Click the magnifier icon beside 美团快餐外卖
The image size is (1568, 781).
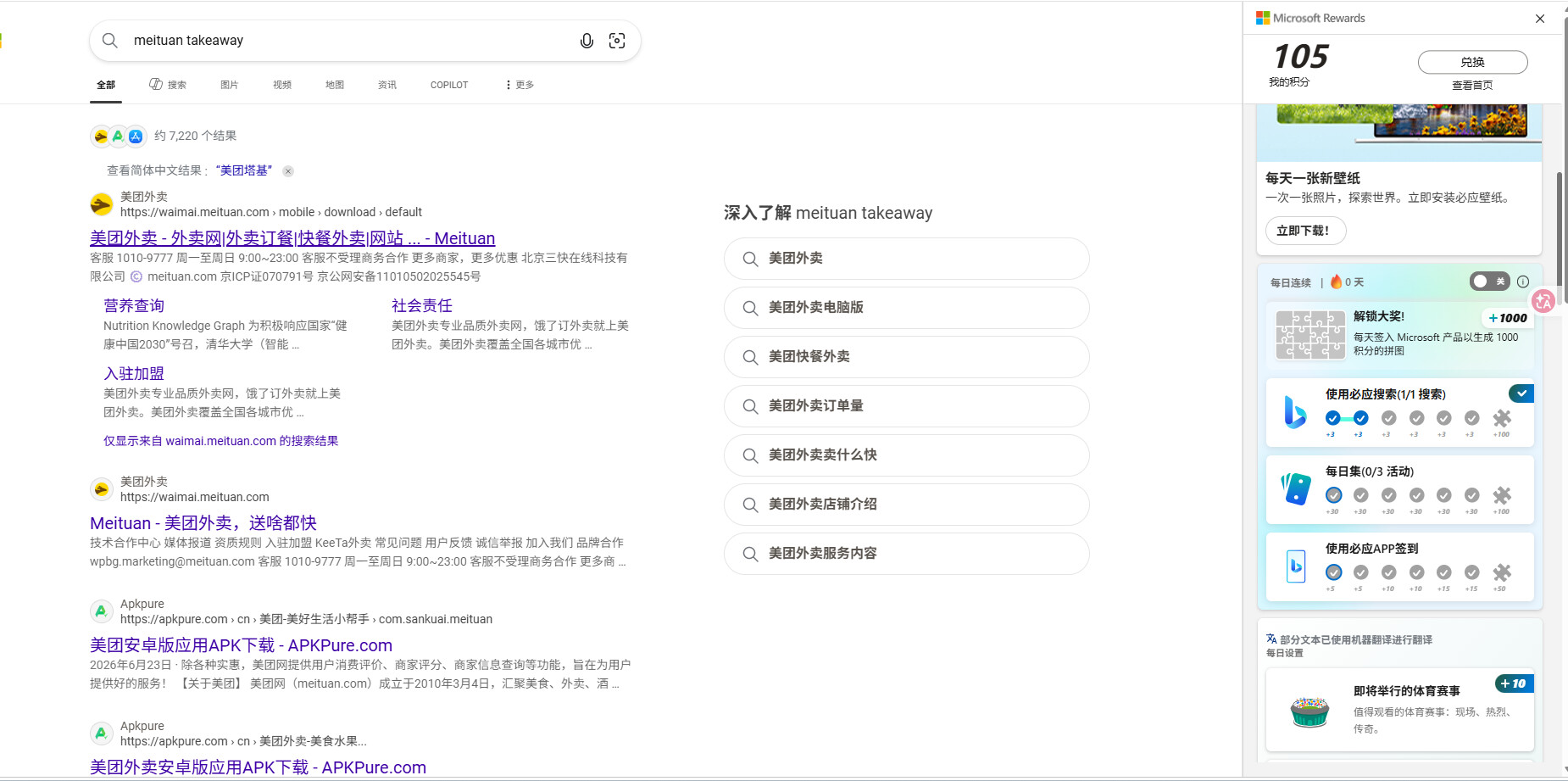click(x=750, y=357)
